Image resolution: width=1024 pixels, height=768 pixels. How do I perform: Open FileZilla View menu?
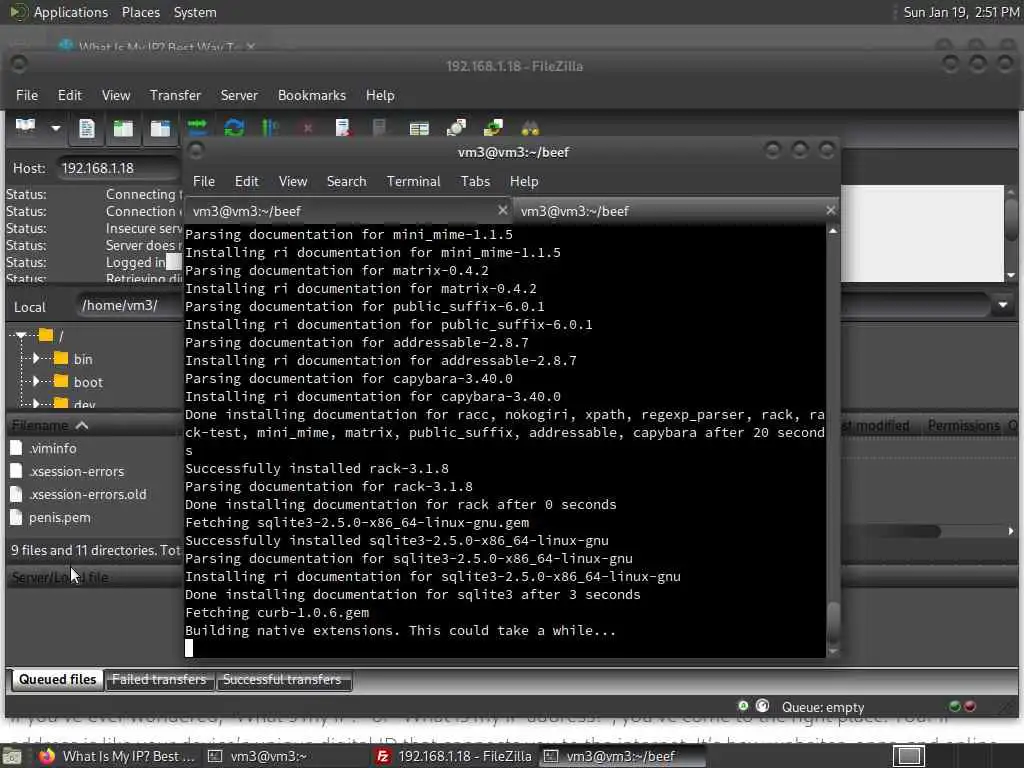[x=116, y=95]
